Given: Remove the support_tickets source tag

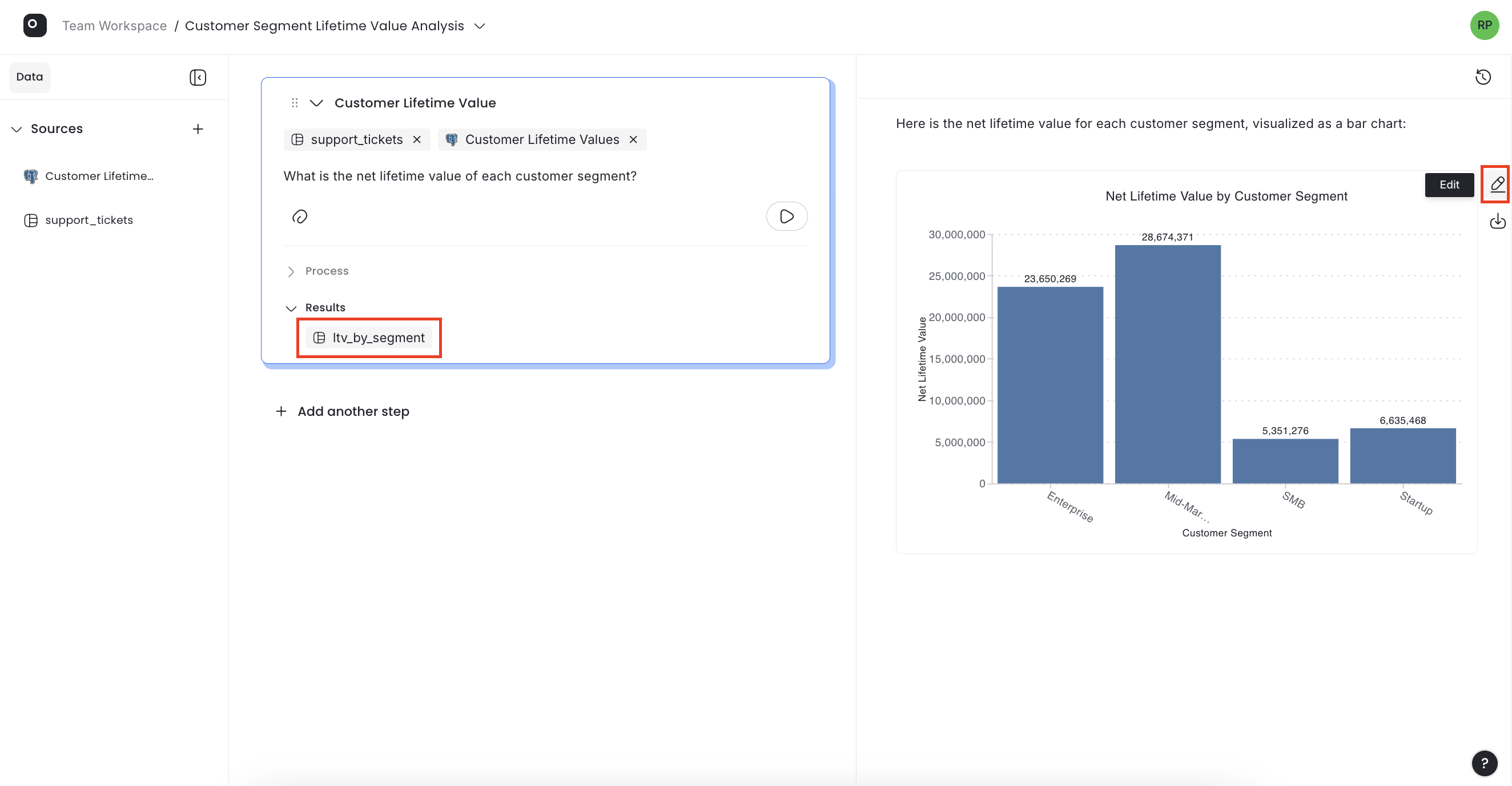Looking at the screenshot, I should click(x=417, y=140).
